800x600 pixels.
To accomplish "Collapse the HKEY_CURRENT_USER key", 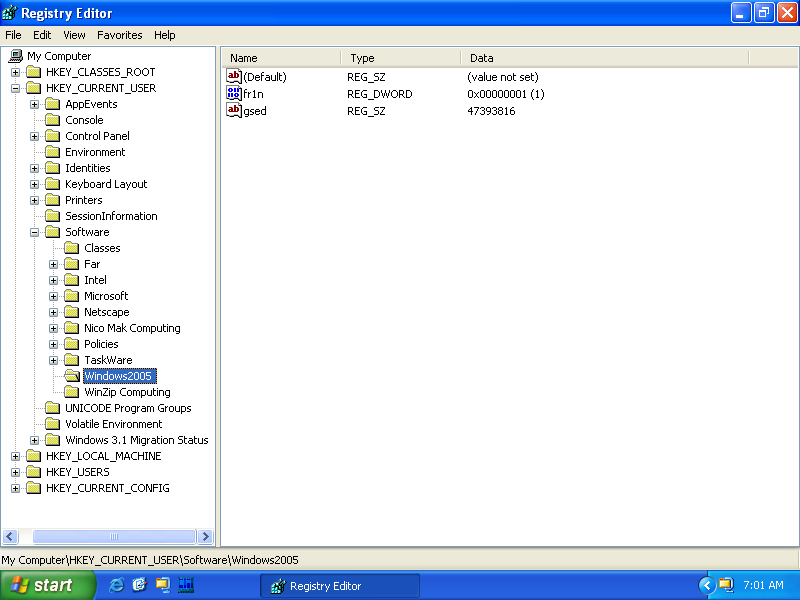I will pos(15,88).
